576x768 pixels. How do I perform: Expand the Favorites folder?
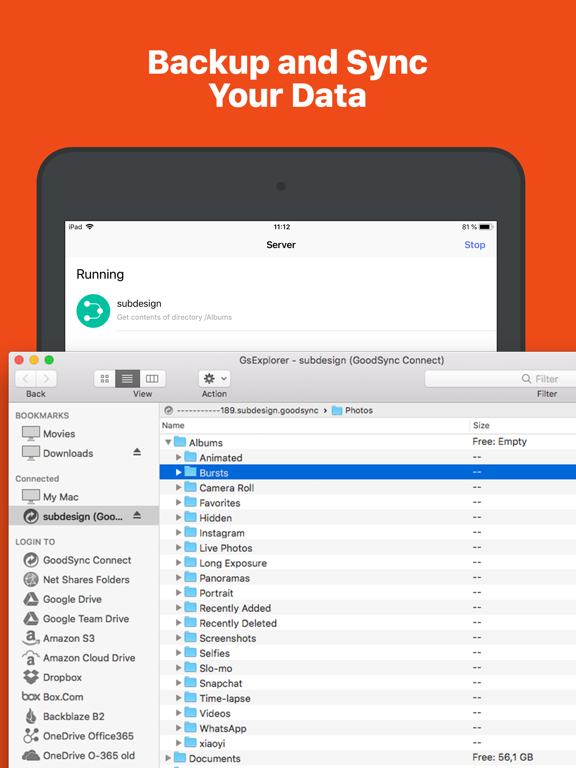click(x=178, y=503)
